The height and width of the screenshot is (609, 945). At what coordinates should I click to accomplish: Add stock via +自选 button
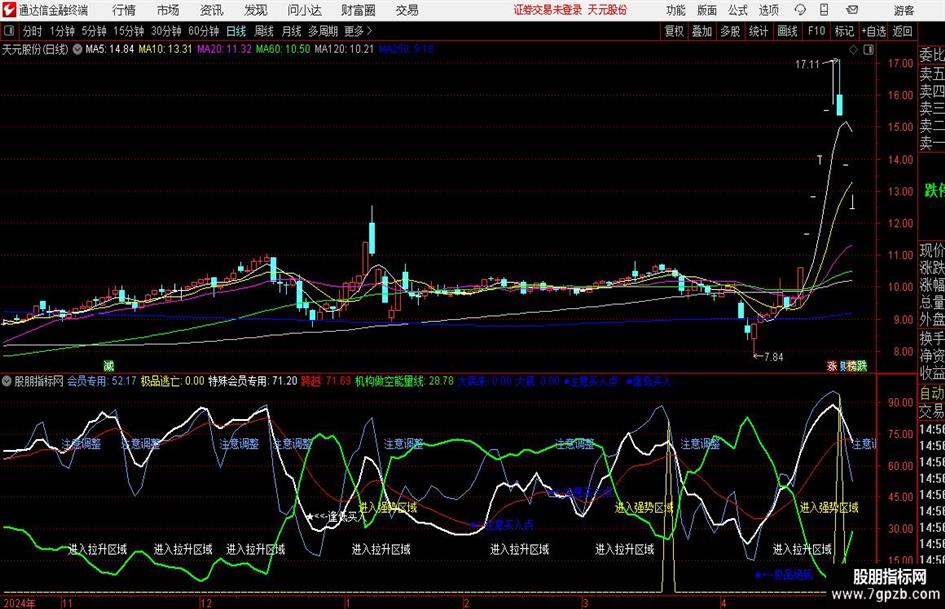pyautogui.click(x=874, y=31)
